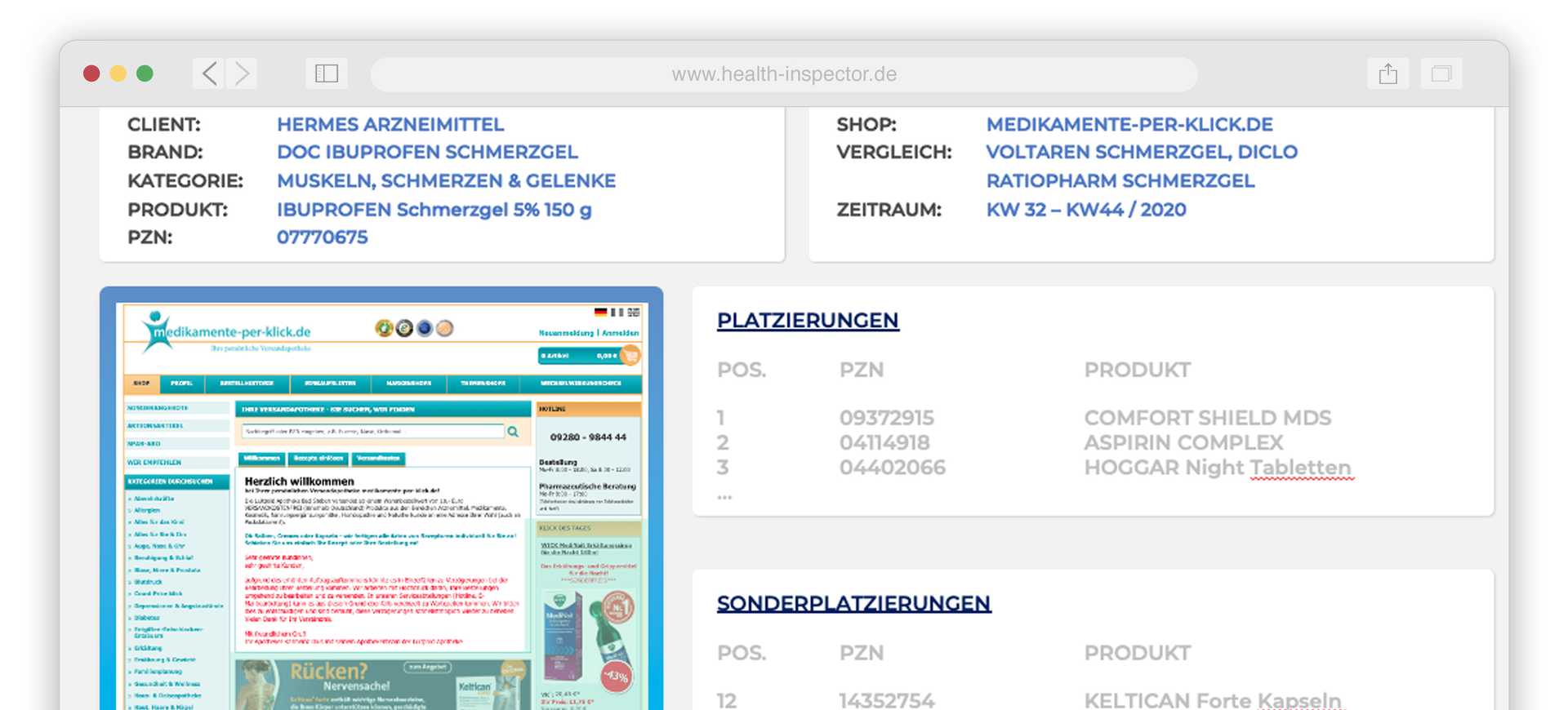Click PZN 04402066 in placements table

(x=893, y=468)
